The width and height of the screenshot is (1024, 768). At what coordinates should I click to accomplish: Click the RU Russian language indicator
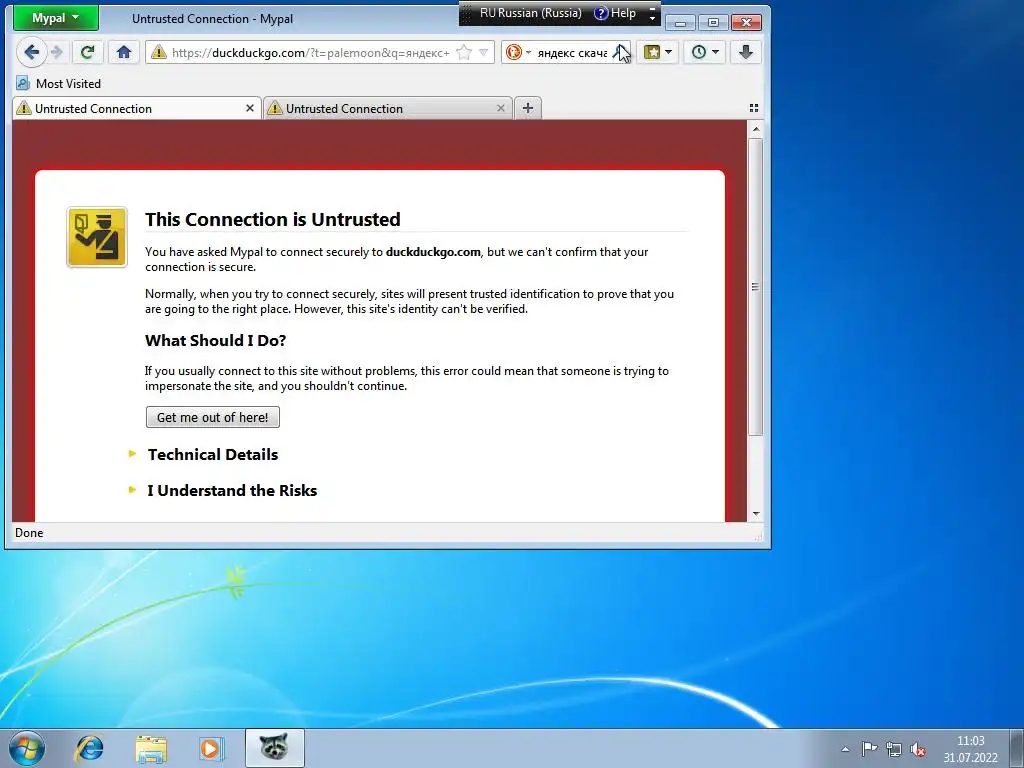coord(530,13)
